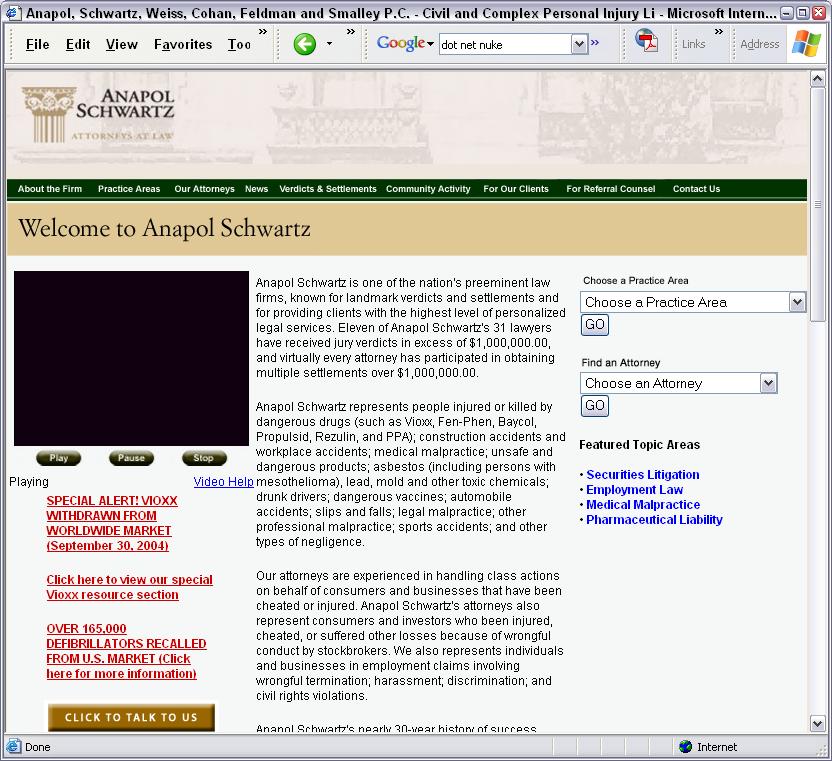Click the Stop video button
The width and height of the screenshot is (832, 761).
point(204,458)
